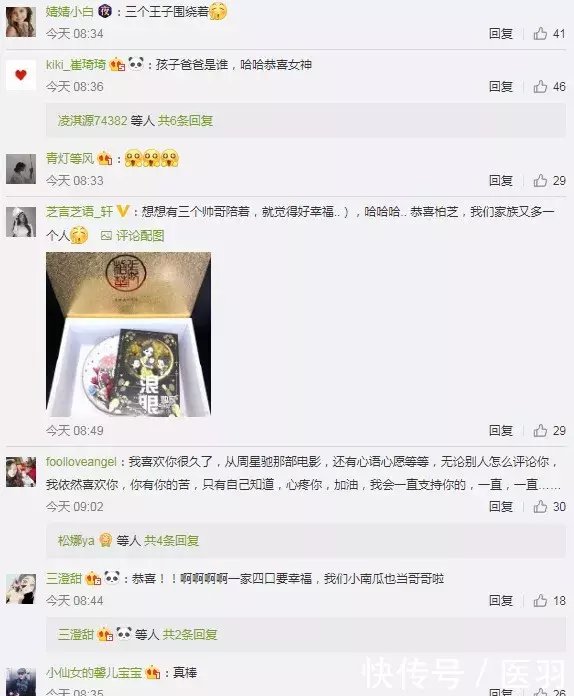
Task: Open user 凌淇源74382 in reply summary
Action: point(92,121)
